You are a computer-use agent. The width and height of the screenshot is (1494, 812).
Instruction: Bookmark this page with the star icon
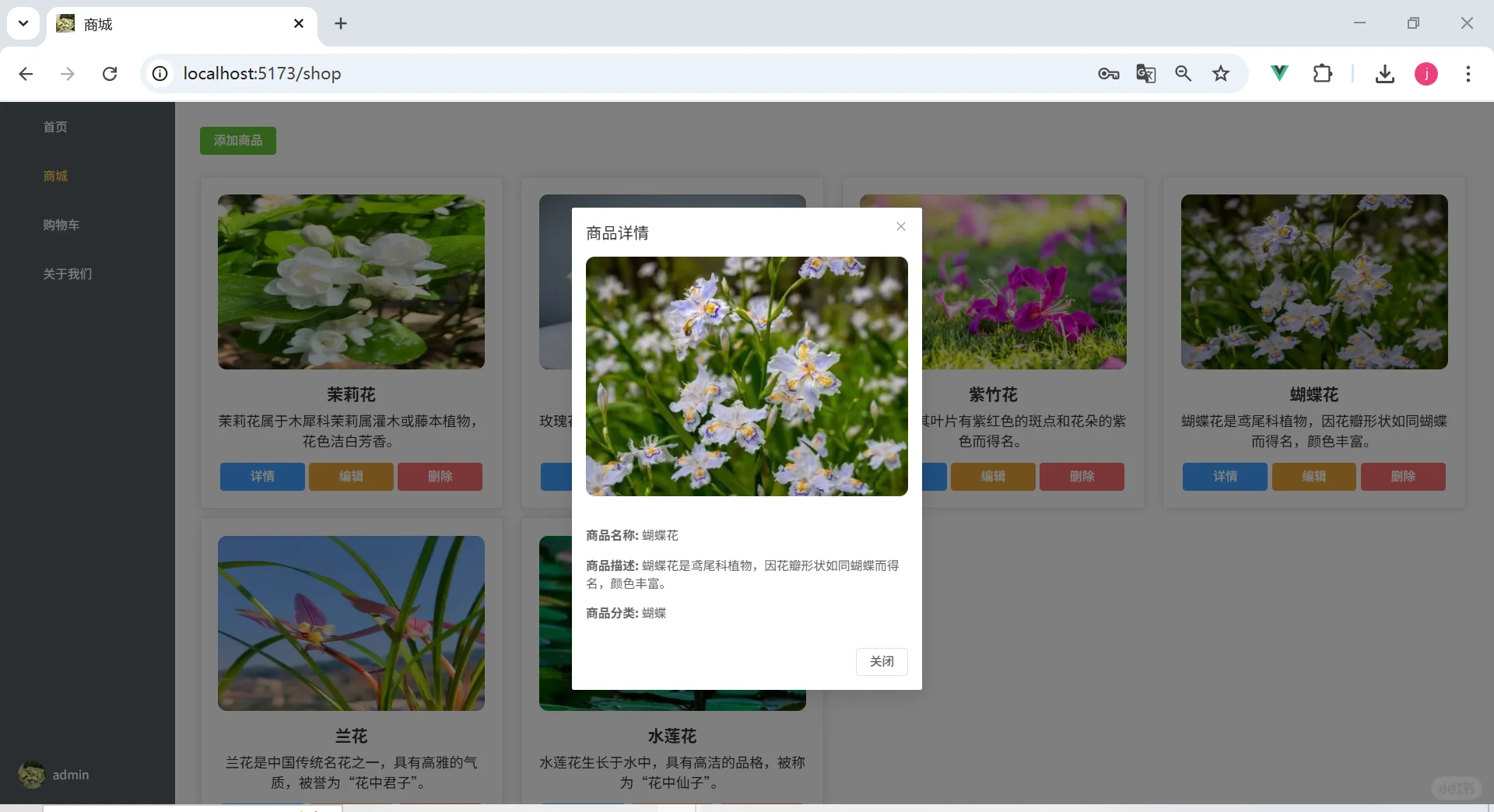(x=1221, y=73)
